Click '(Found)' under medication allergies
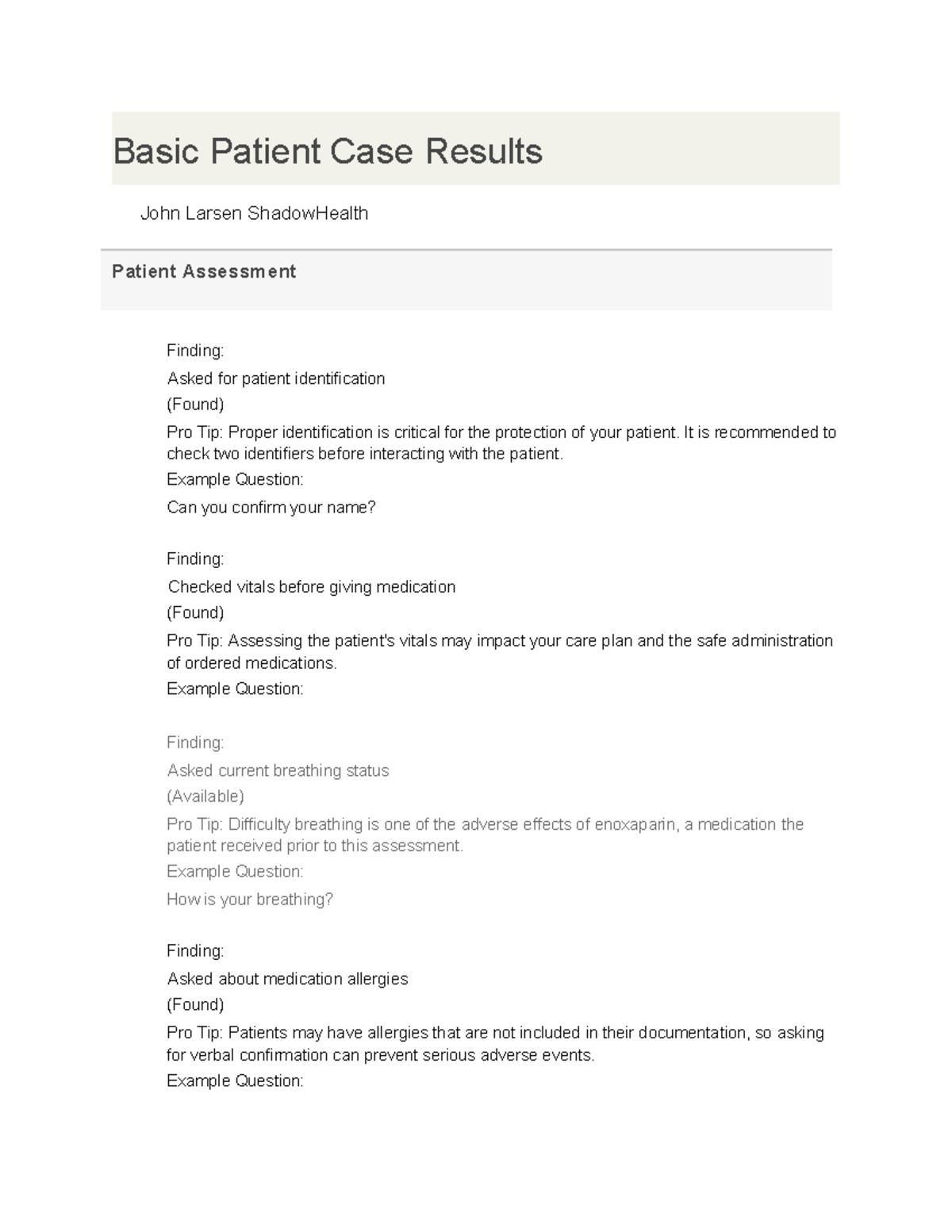 point(195,1004)
